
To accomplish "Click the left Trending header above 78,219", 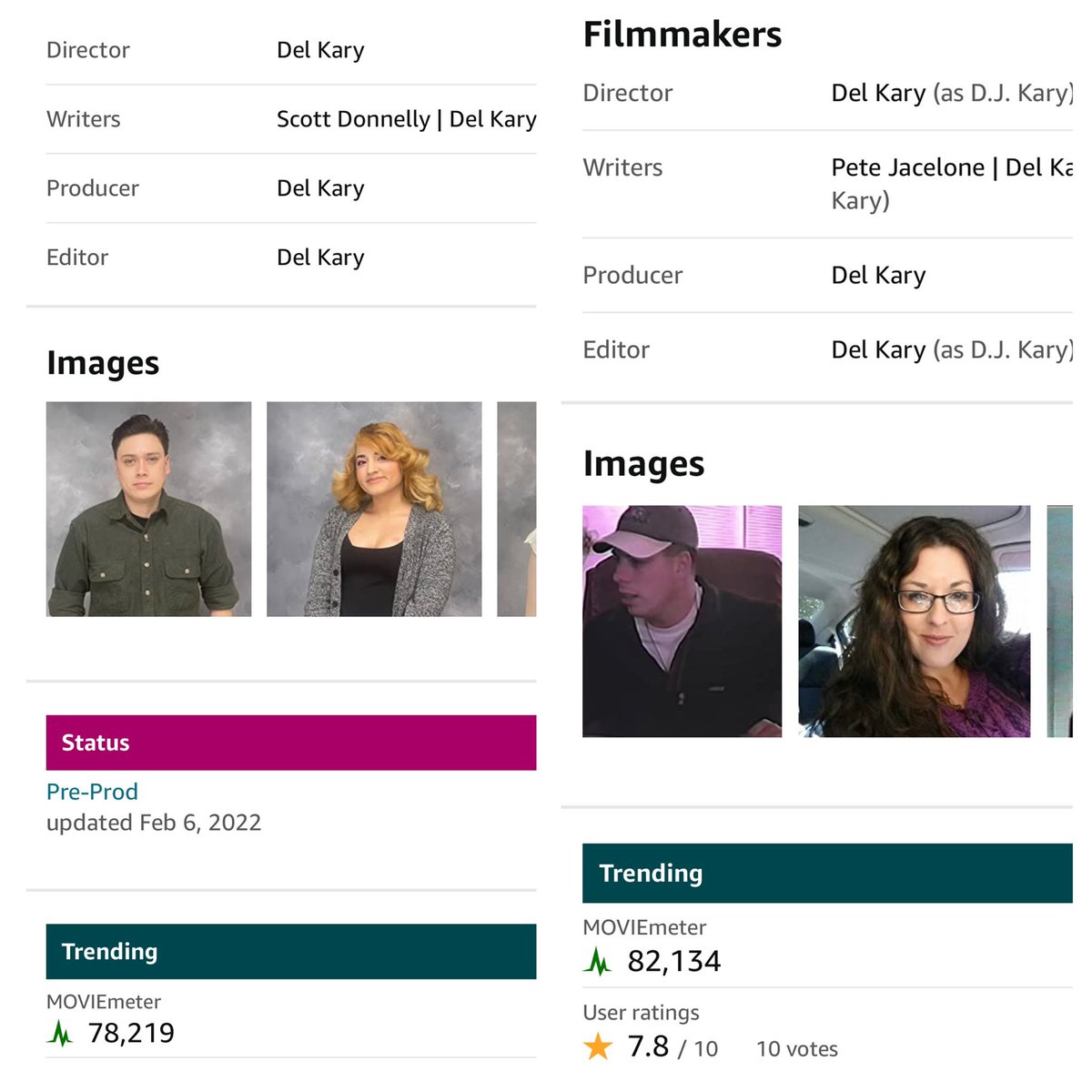I will point(291,951).
